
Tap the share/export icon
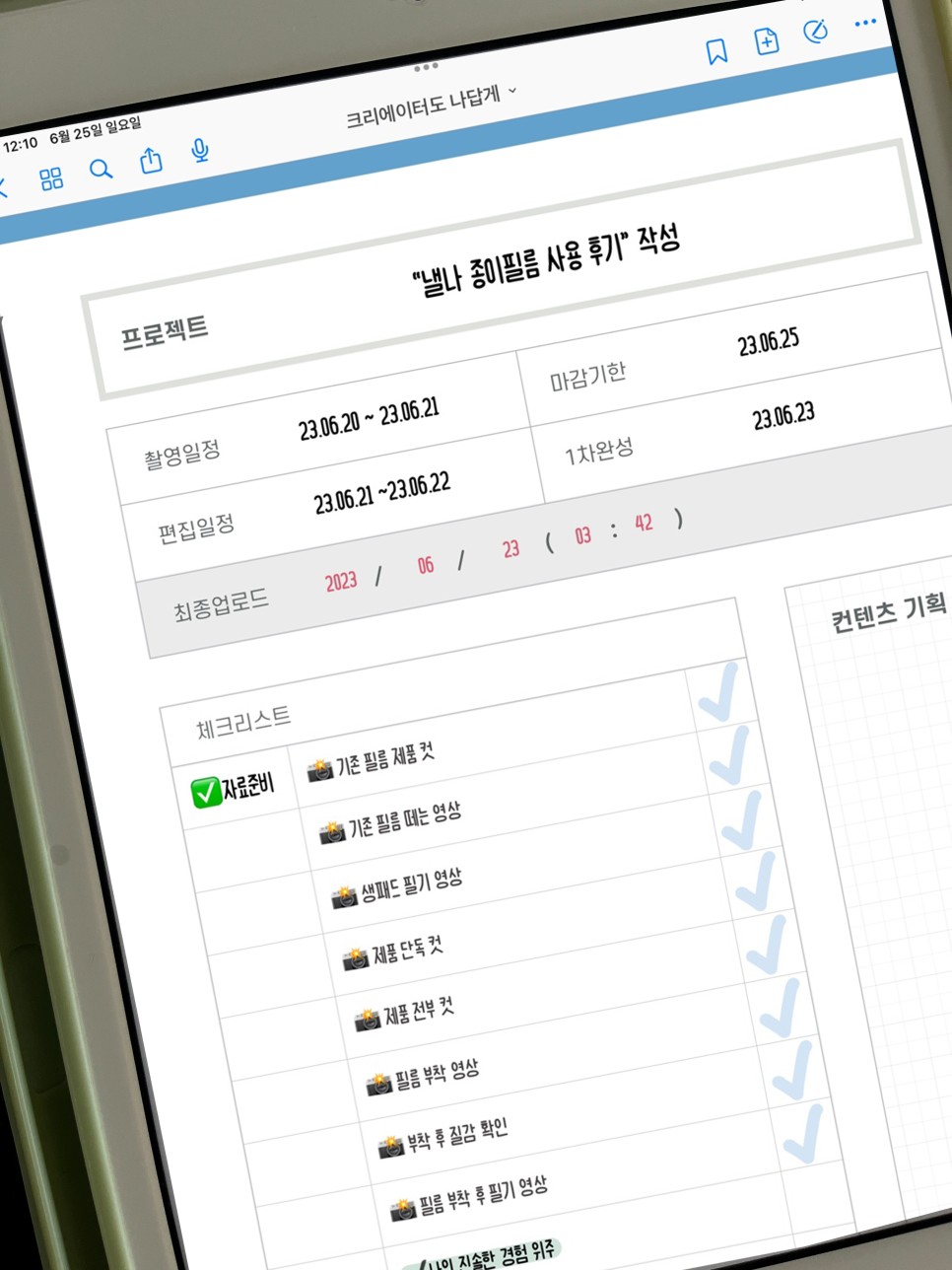tap(151, 160)
